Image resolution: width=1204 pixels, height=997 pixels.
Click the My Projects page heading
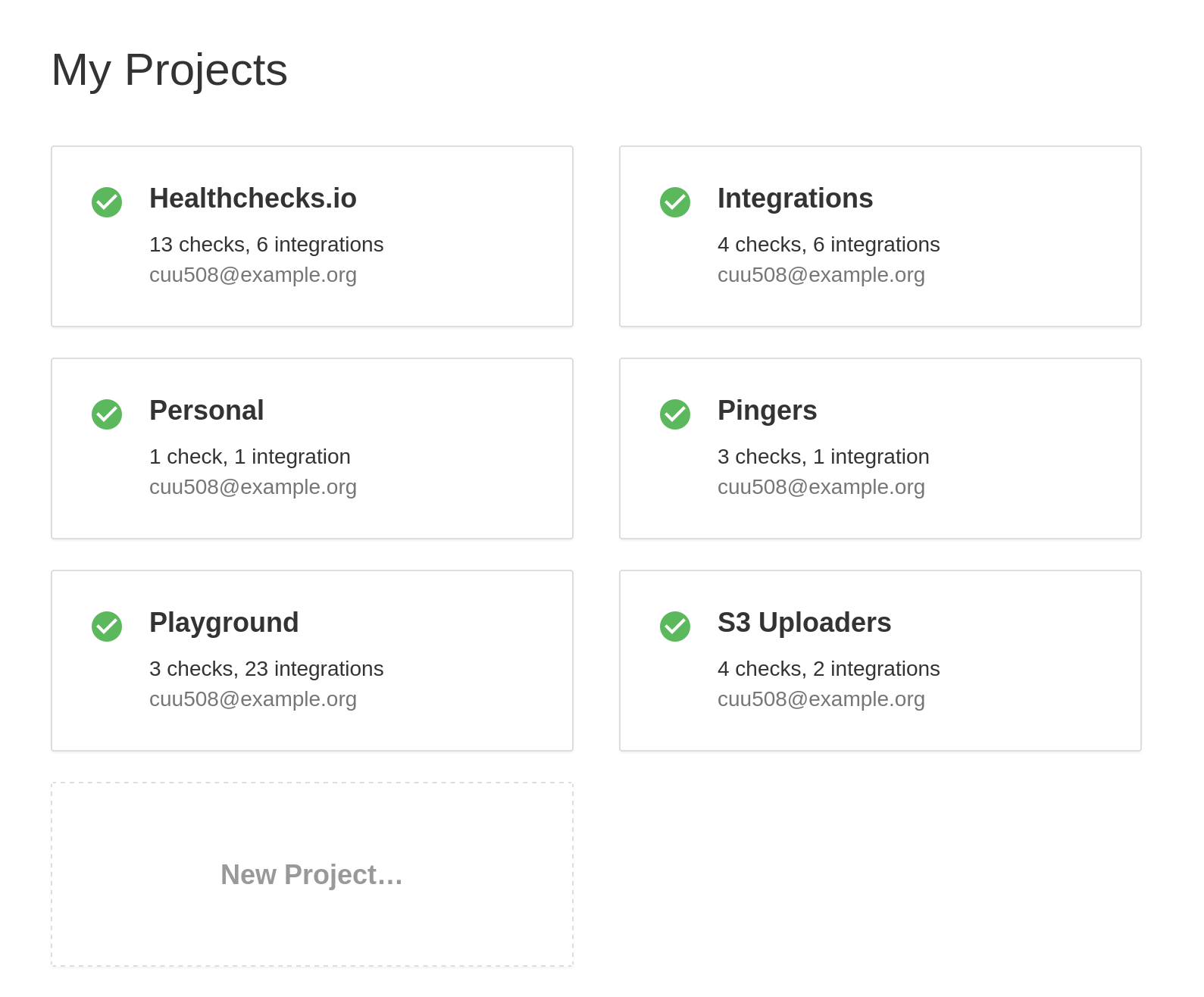click(169, 69)
